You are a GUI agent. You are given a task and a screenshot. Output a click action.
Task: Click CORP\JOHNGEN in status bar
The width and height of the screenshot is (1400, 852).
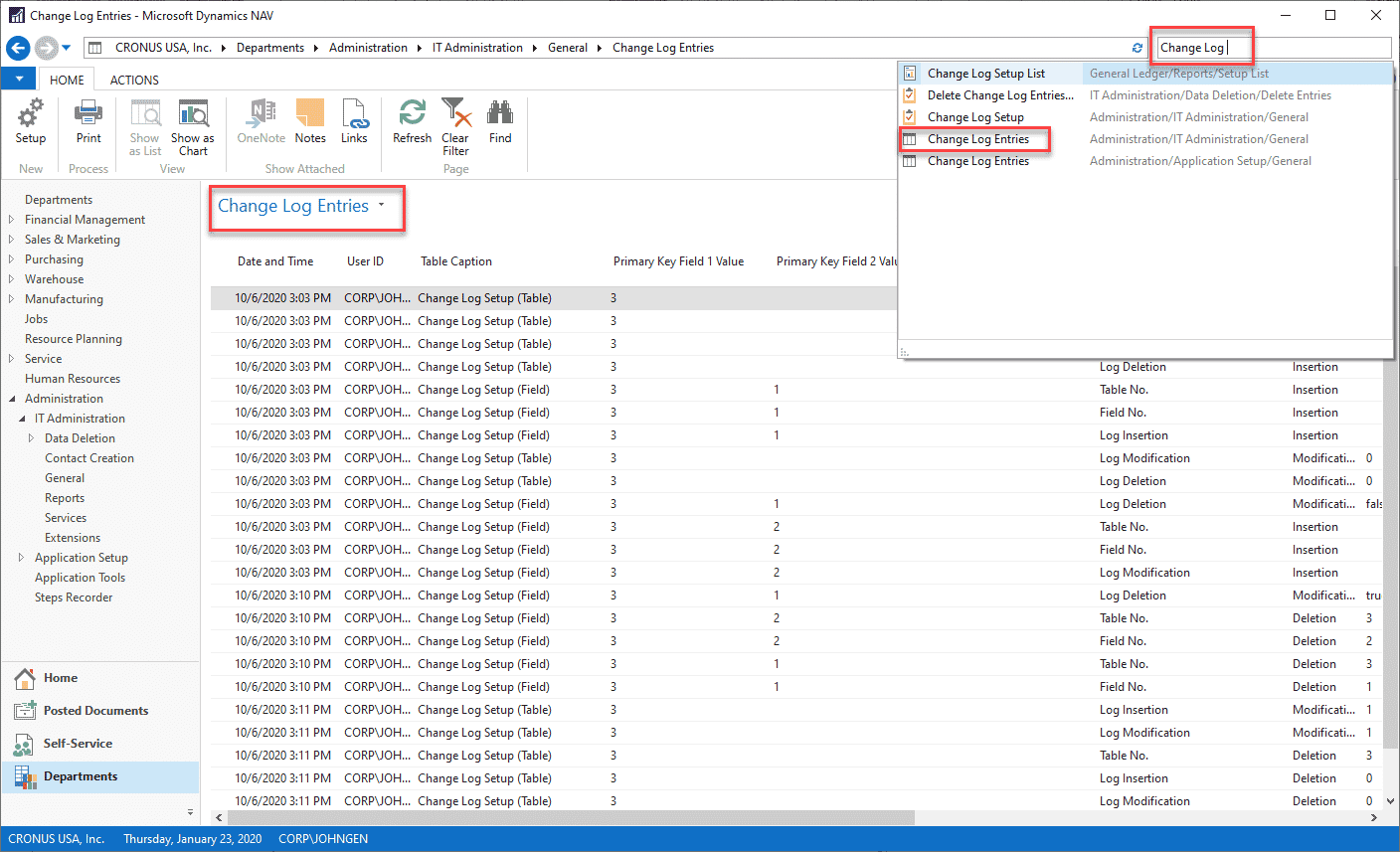point(323,839)
